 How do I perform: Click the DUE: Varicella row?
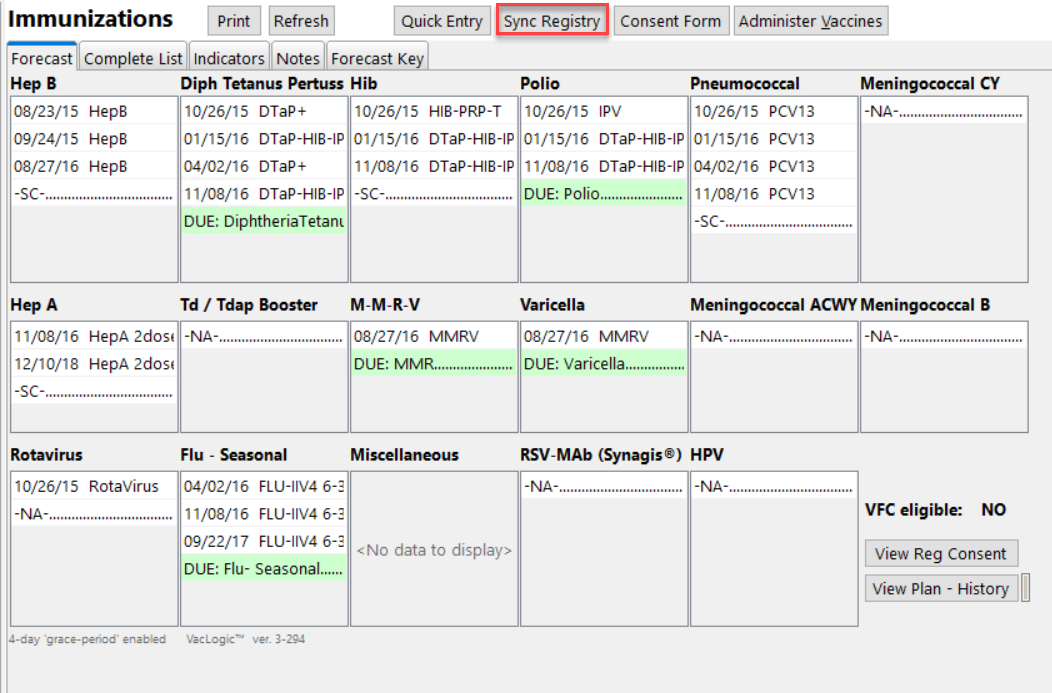point(603,364)
